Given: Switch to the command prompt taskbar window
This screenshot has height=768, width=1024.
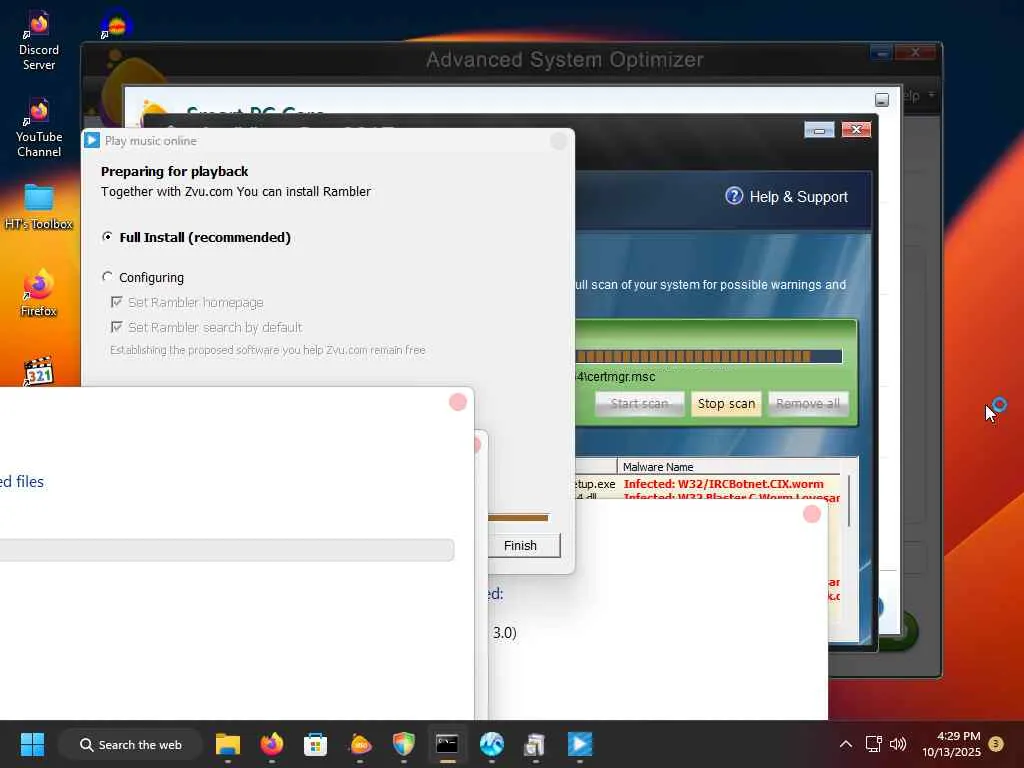Looking at the screenshot, I should tap(447, 744).
